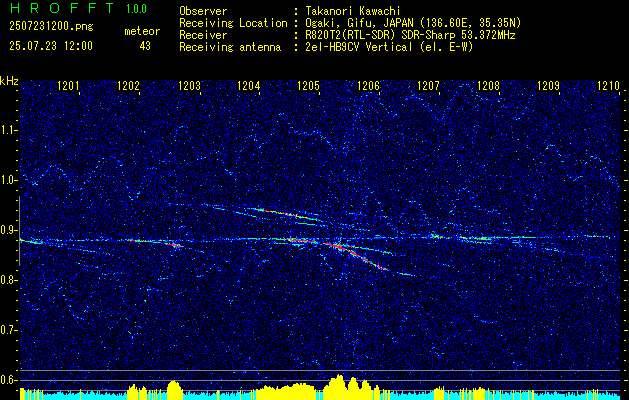Click the 1210 time marker
This screenshot has width=629, height=400.
tap(608, 85)
